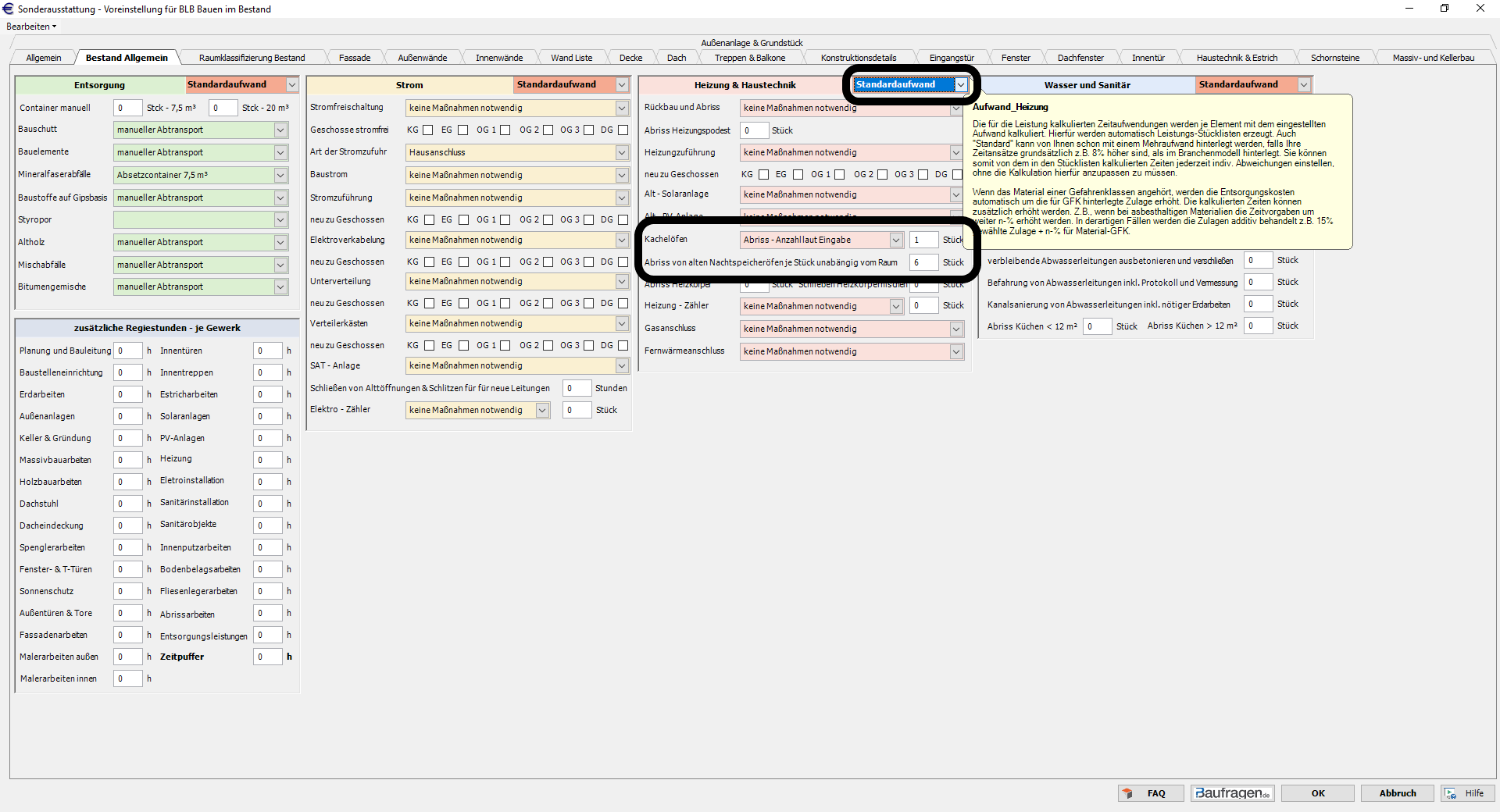Image resolution: width=1500 pixels, height=812 pixels.
Task: Expand the Gasanschluss dropdown
Action: pos(955,329)
